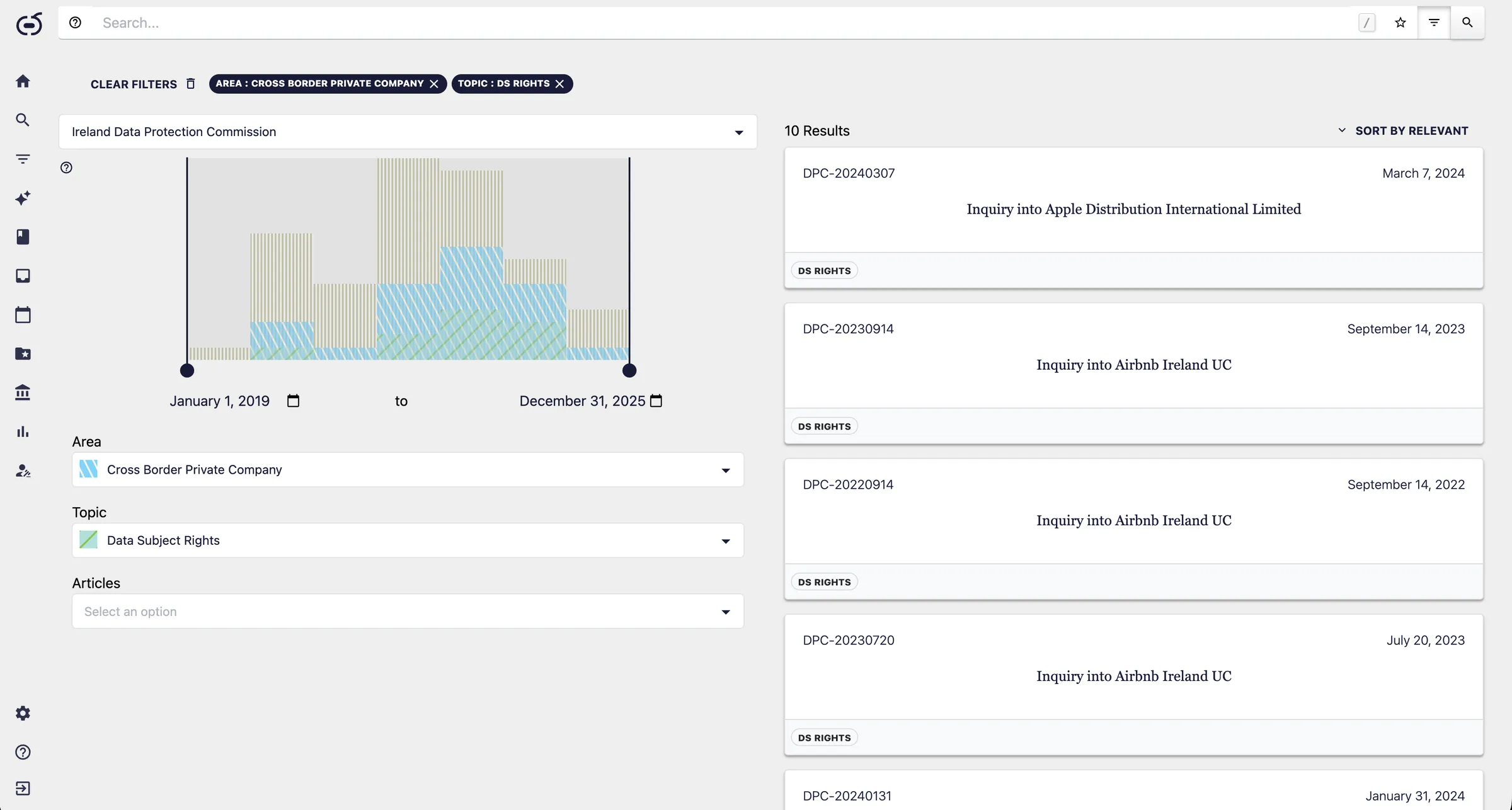Open the starred folder sidebar icon
The width and height of the screenshot is (1512, 810).
(23, 353)
